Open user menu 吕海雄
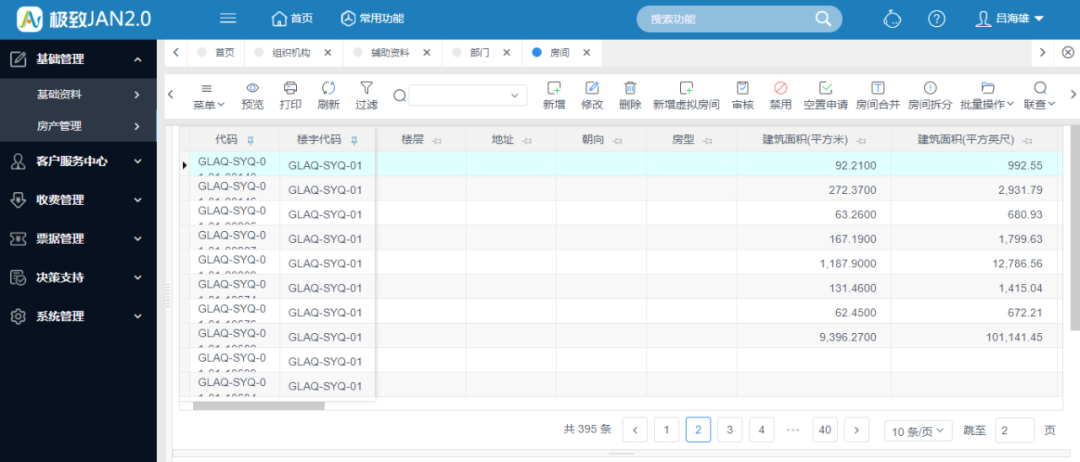This screenshot has width=1080, height=462. [1010, 19]
